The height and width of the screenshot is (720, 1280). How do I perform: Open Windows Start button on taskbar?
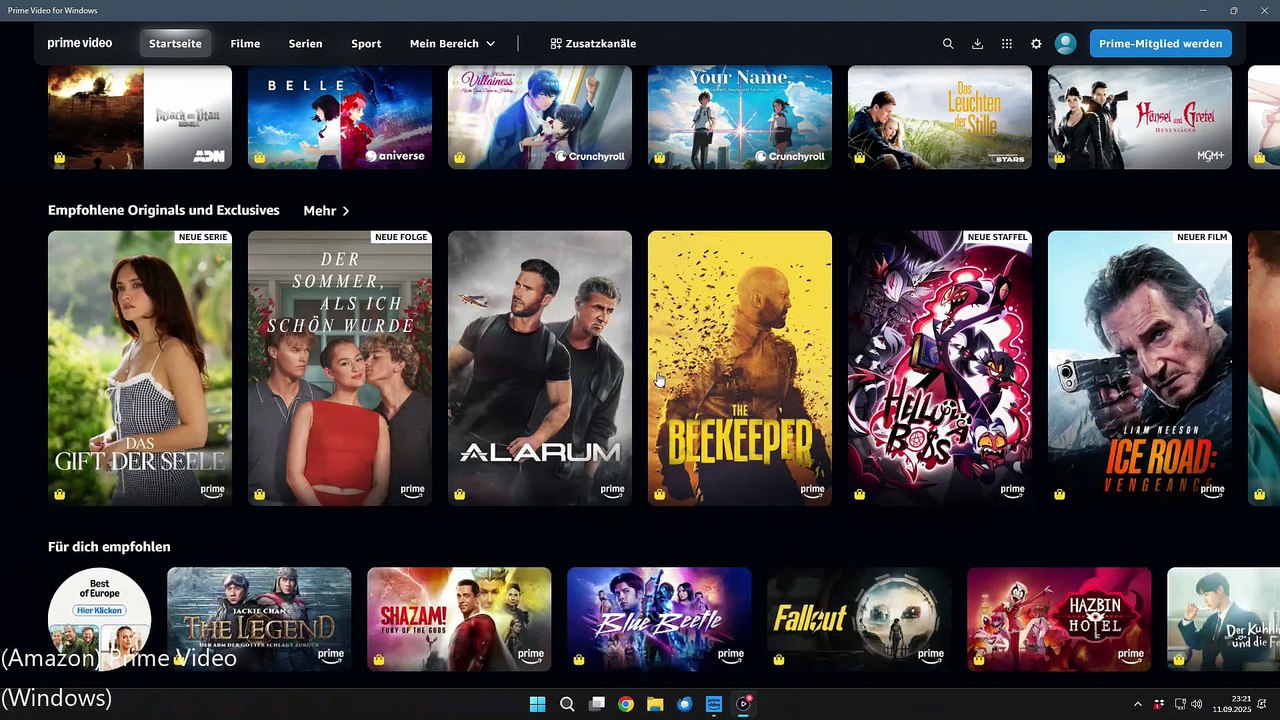tap(537, 704)
